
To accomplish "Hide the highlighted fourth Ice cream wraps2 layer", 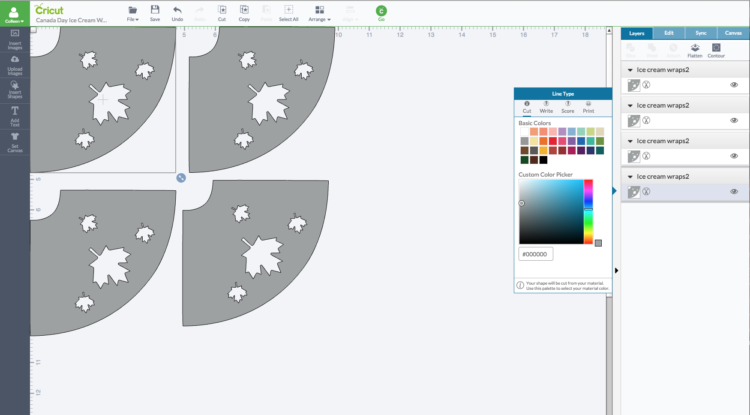I will coord(734,191).
